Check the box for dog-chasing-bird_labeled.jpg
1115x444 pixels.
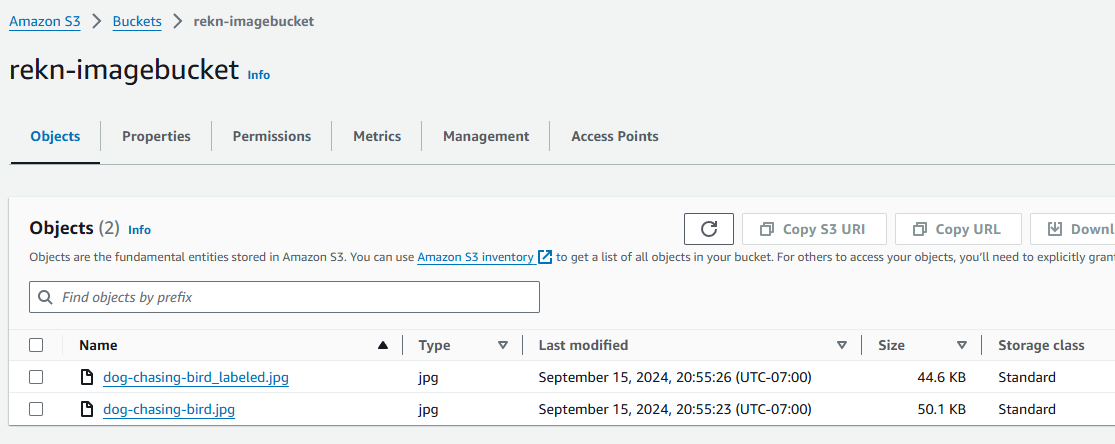(37, 377)
